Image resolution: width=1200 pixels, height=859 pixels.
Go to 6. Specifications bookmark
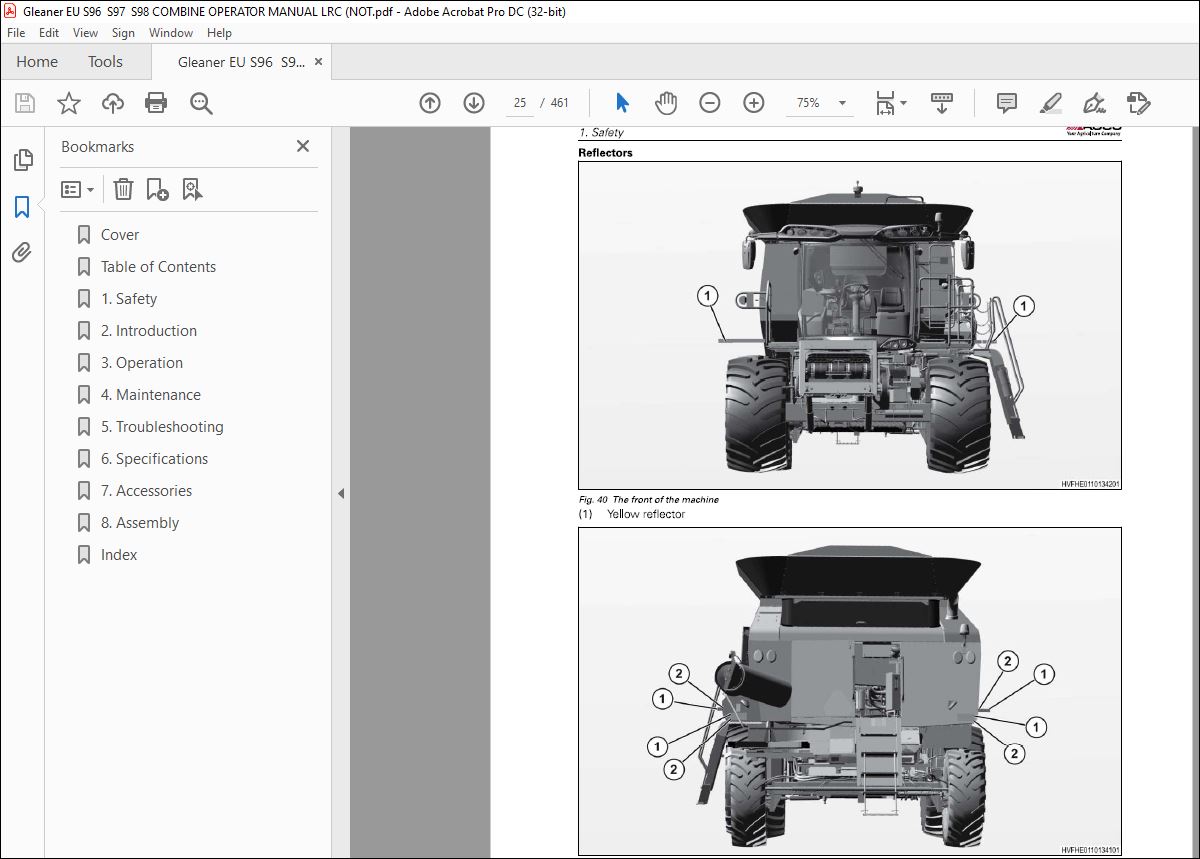tap(155, 459)
